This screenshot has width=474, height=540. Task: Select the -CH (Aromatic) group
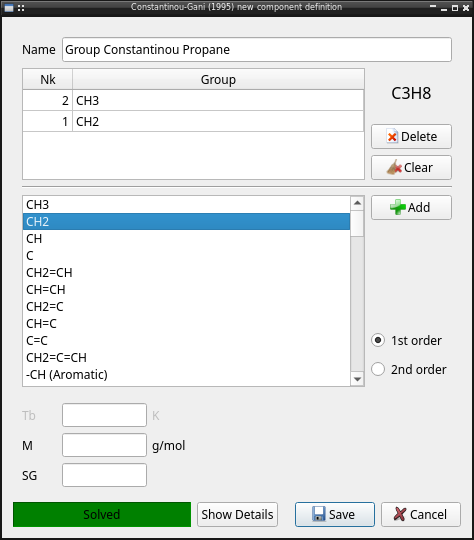(x=186, y=375)
